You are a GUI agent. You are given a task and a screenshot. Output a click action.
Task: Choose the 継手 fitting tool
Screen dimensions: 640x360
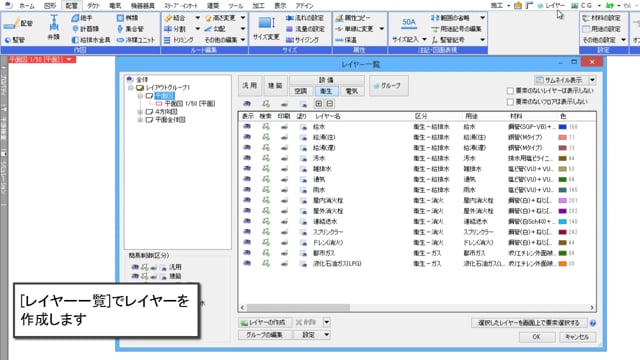tap(82, 18)
